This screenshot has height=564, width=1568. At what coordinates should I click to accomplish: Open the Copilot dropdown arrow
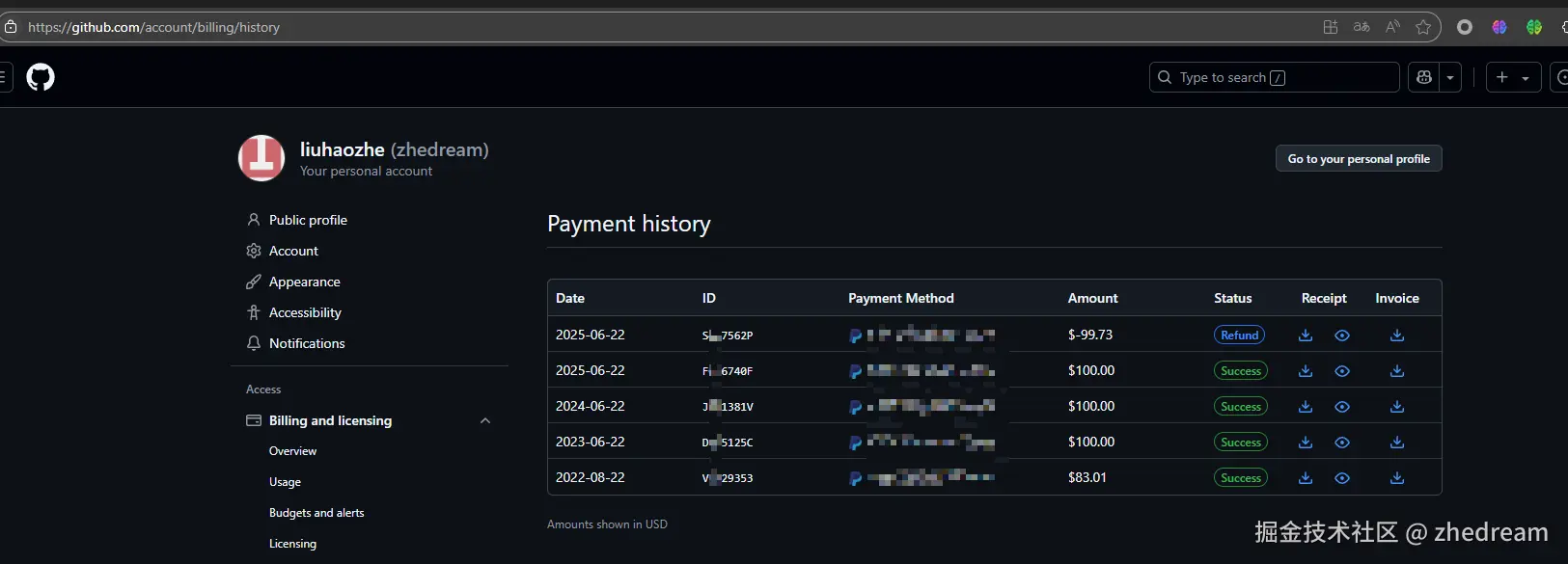click(x=1450, y=77)
